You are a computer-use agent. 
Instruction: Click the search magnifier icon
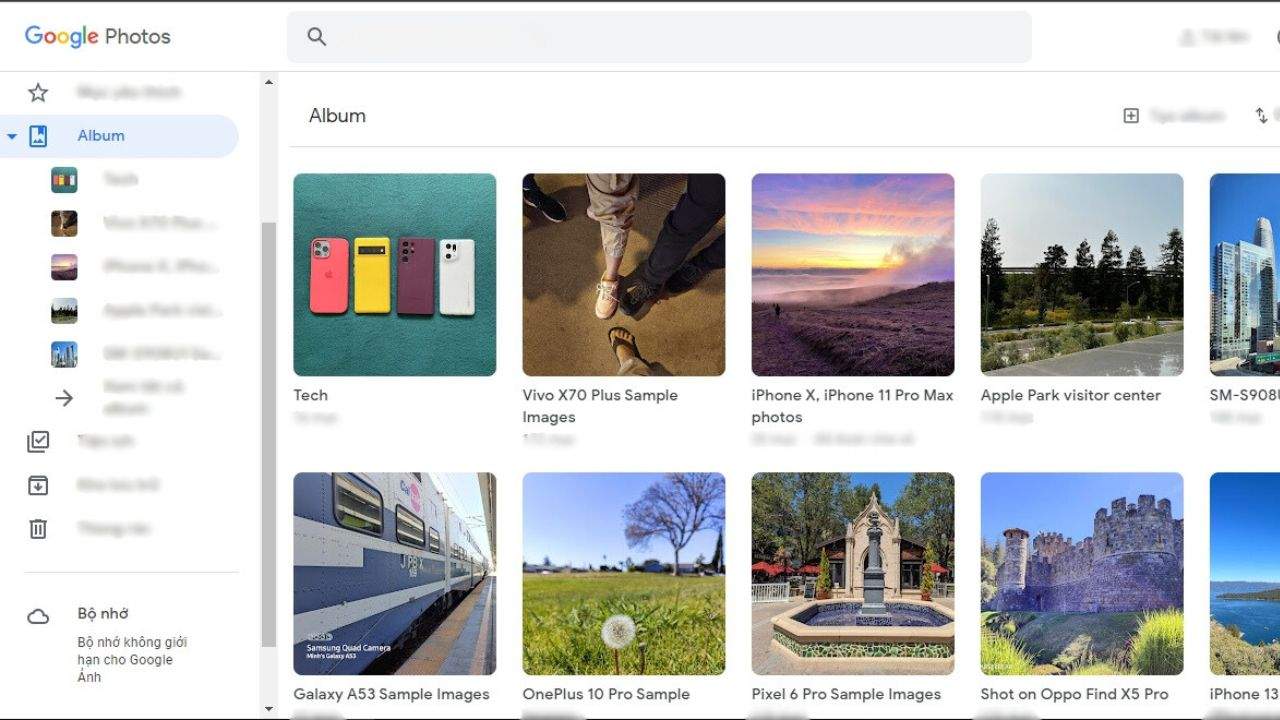pos(317,37)
